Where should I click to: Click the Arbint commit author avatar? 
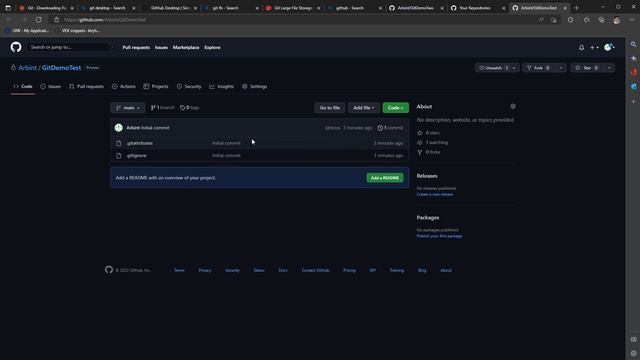click(x=119, y=128)
